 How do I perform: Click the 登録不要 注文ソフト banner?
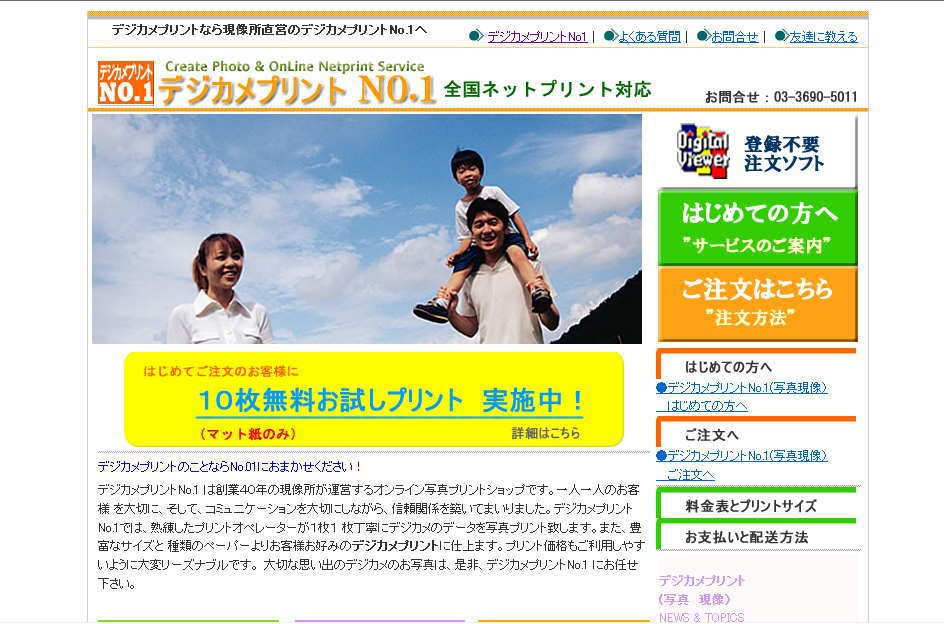pos(756,152)
